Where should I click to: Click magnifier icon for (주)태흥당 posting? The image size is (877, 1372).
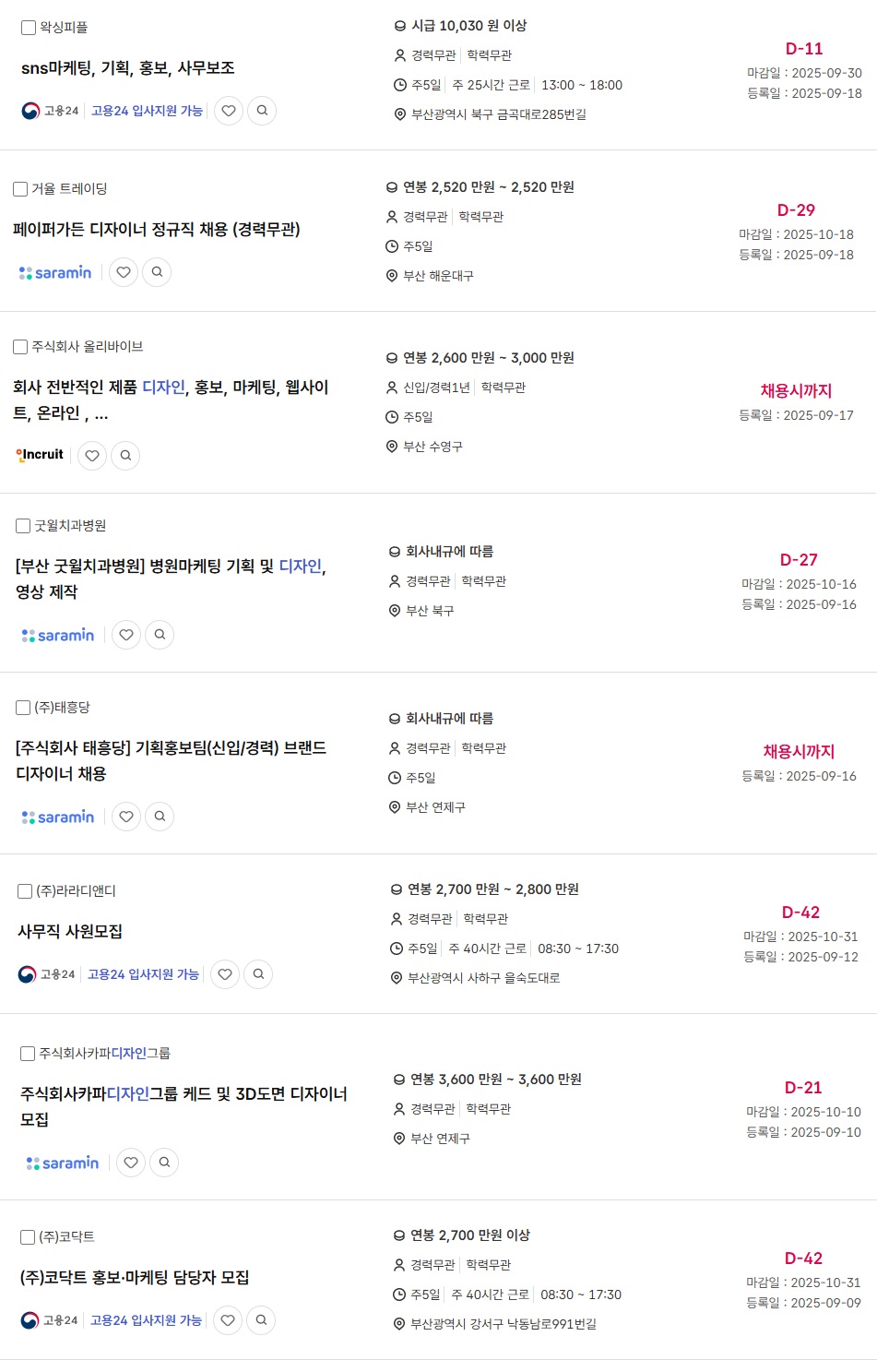160,817
